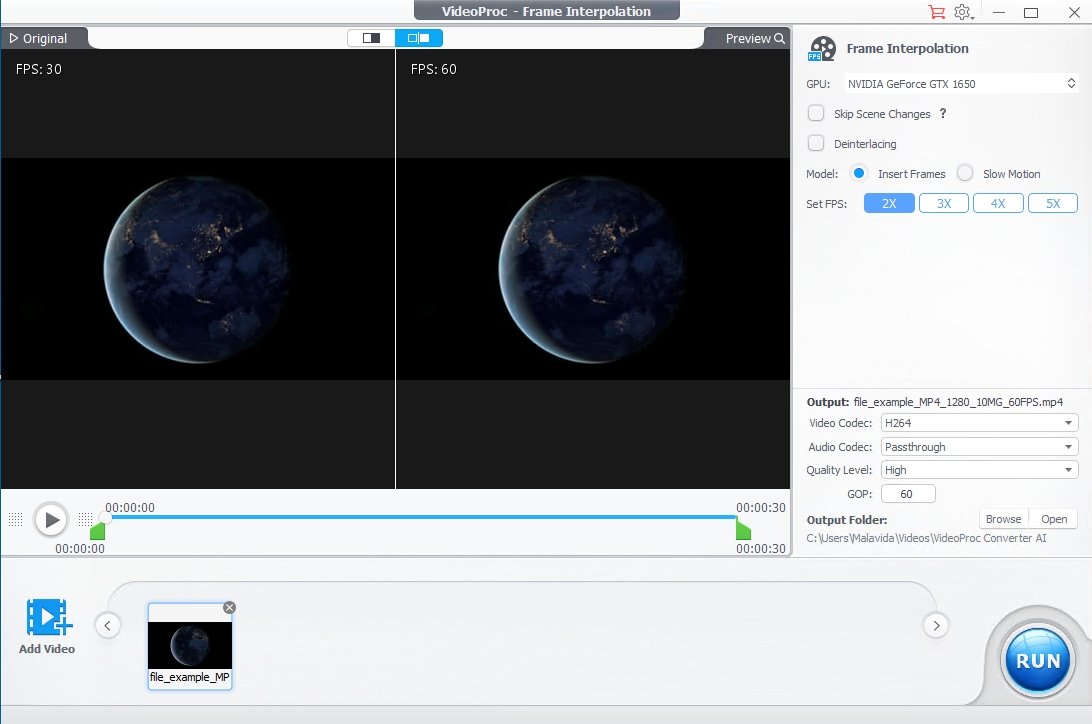
Task: Enable Skip Scene Changes checkbox
Action: click(816, 114)
